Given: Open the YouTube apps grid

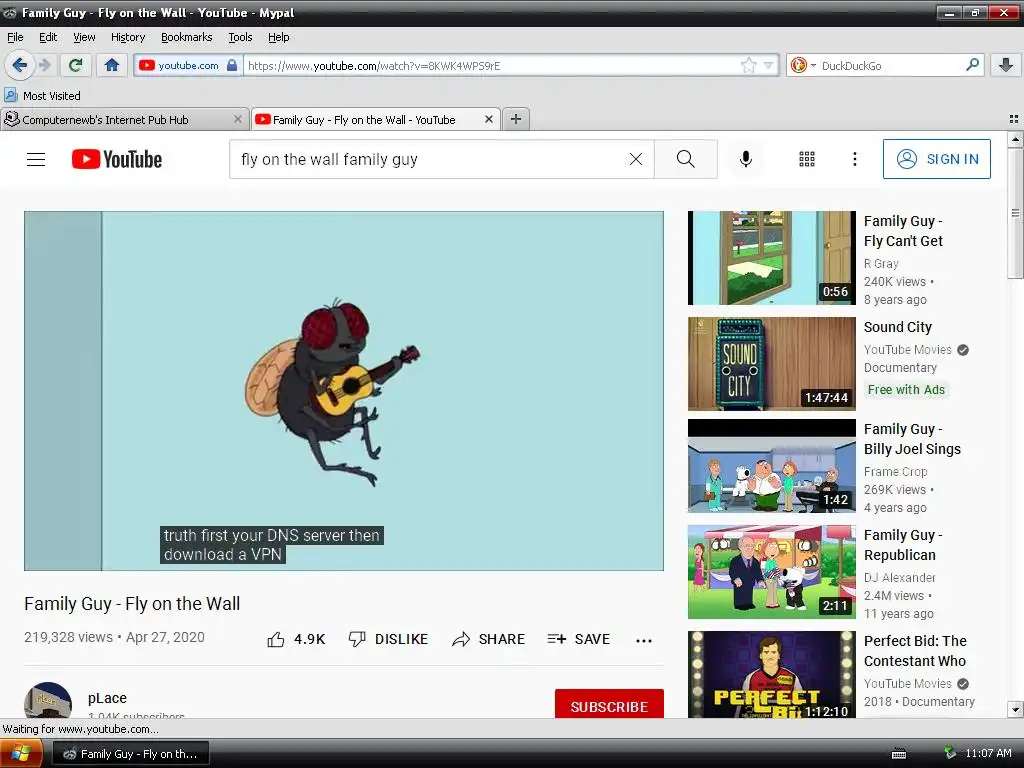Looking at the screenshot, I should tap(807, 159).
